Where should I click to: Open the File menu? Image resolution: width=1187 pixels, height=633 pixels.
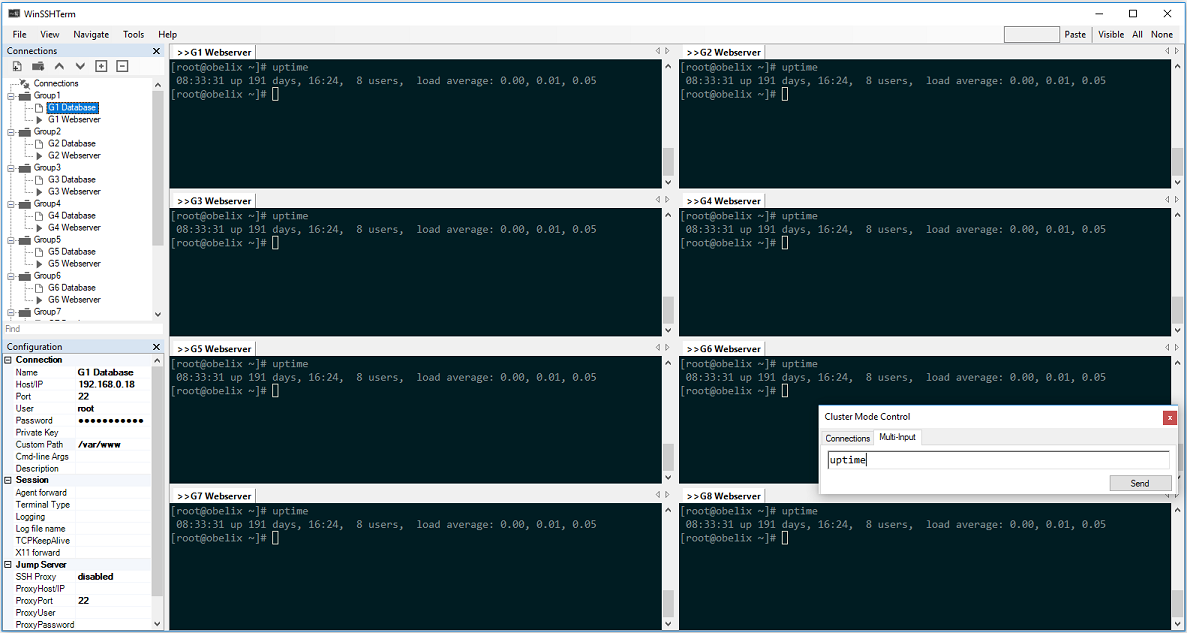tap(20, 34)
